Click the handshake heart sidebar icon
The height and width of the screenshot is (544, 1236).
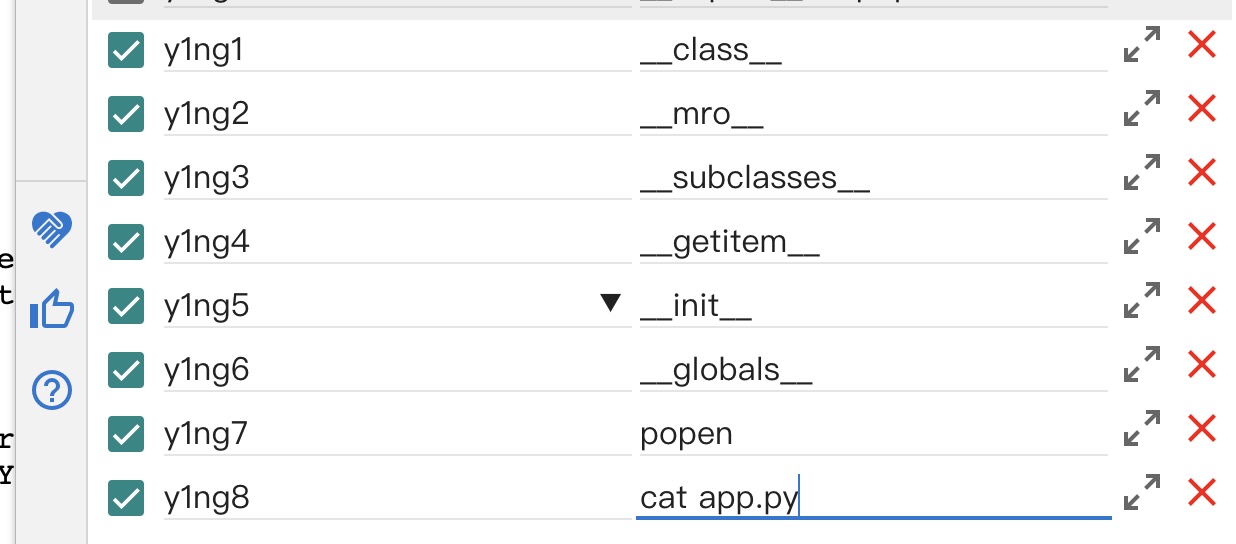click(52, 229)
